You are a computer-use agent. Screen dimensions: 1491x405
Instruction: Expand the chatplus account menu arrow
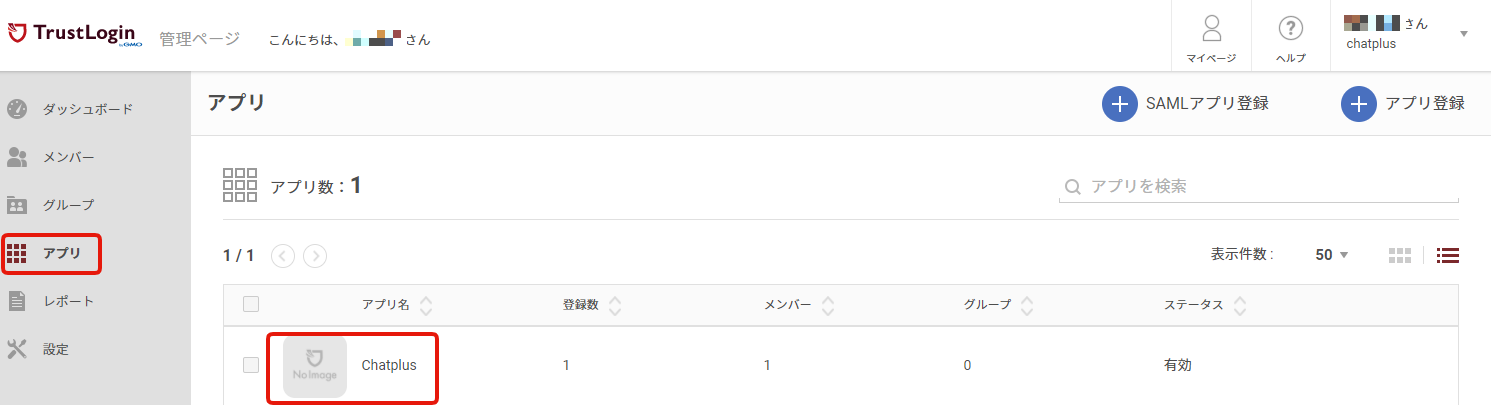point(1464,33)
